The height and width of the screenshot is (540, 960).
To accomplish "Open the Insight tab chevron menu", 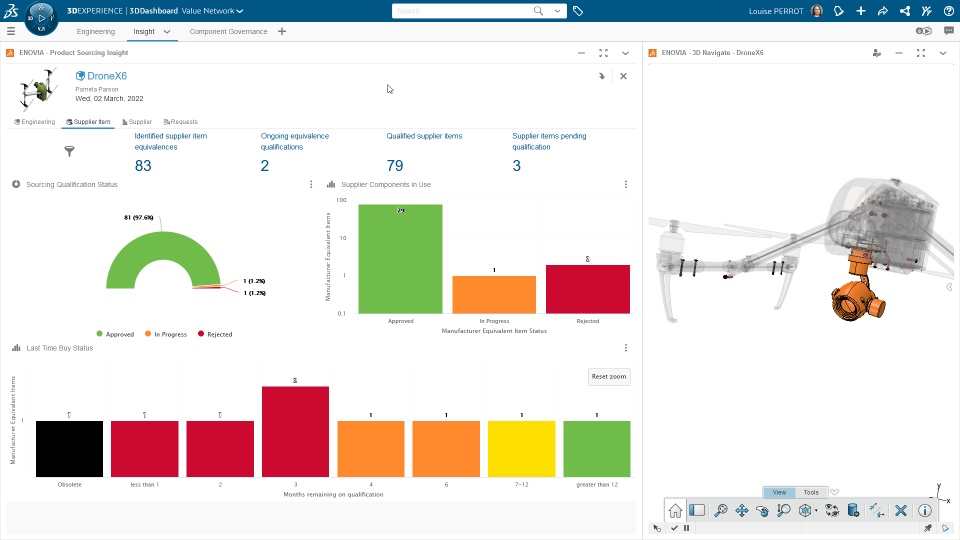I will 167,31.
